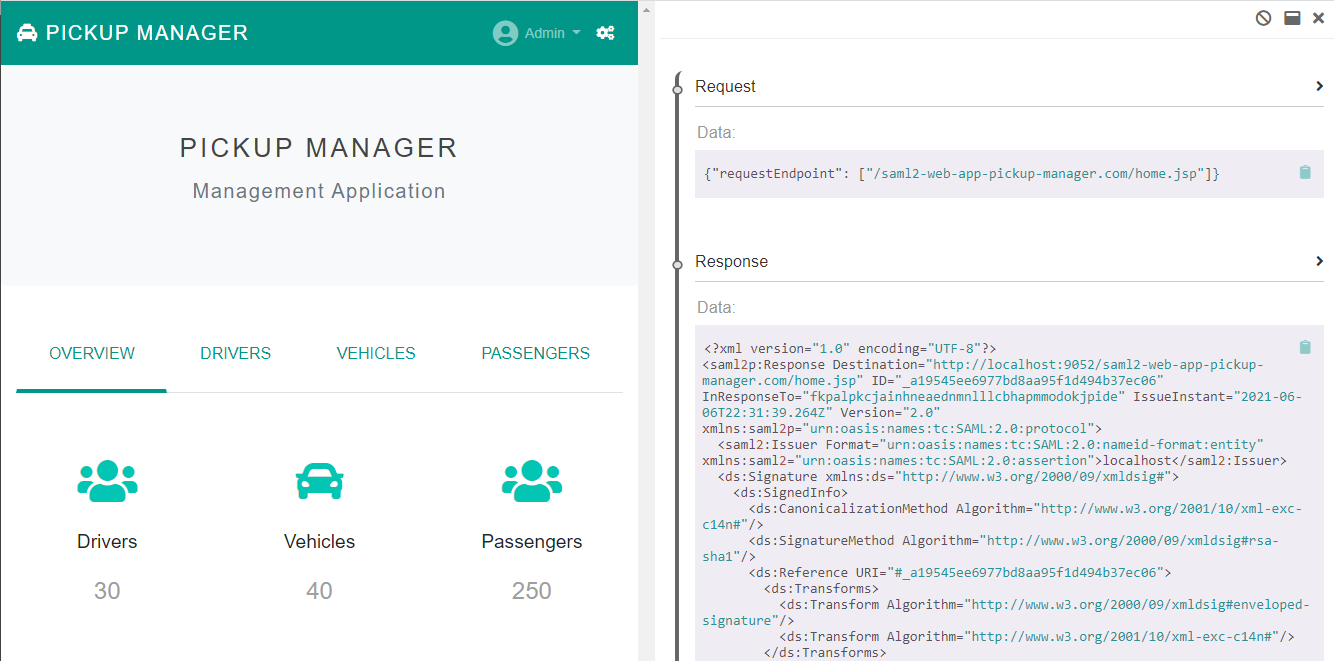
Task: Click the Request timeline node marker
Action: point(677,89)
